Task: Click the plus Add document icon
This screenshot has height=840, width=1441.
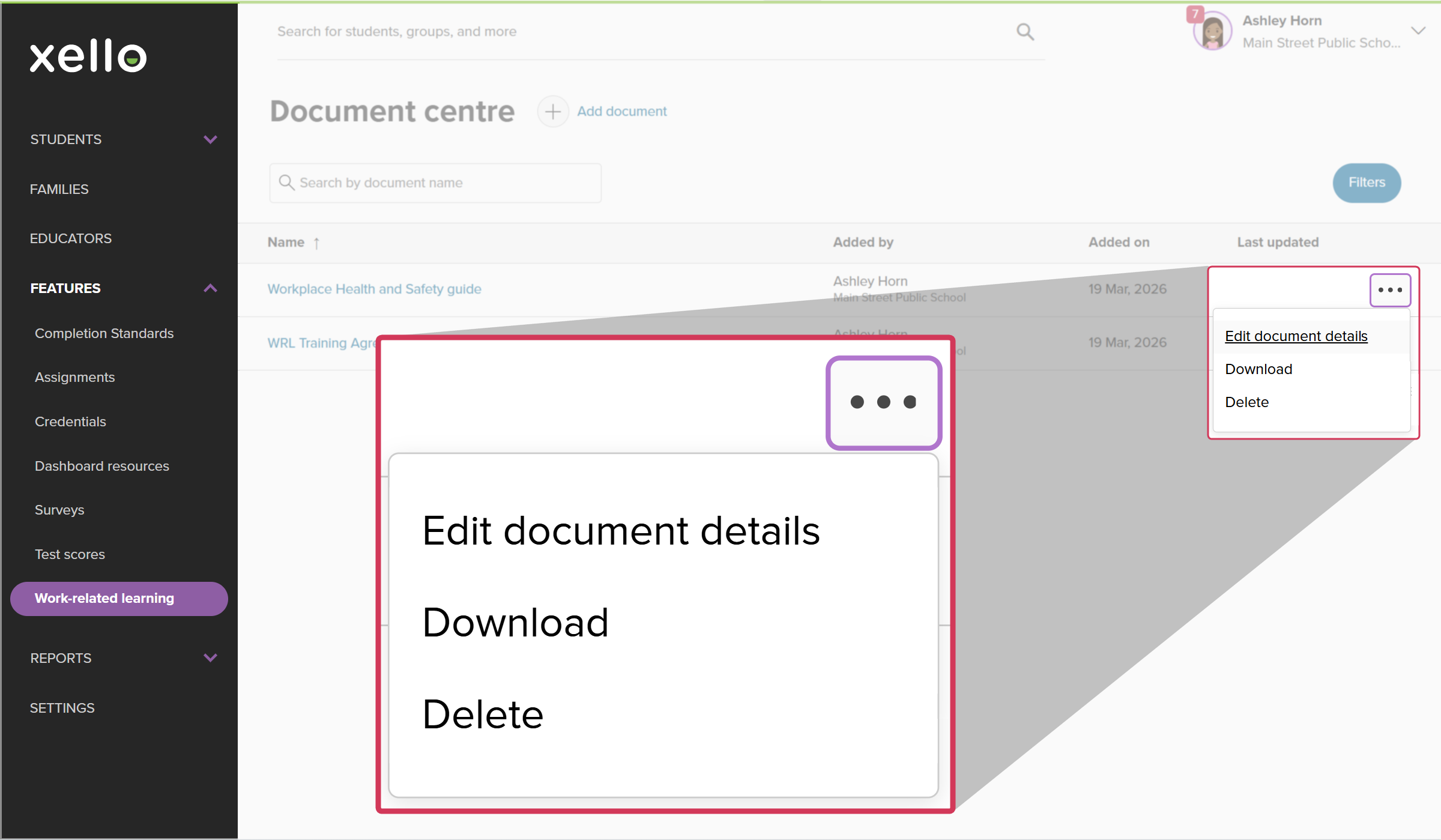Action: pos(552,112)
